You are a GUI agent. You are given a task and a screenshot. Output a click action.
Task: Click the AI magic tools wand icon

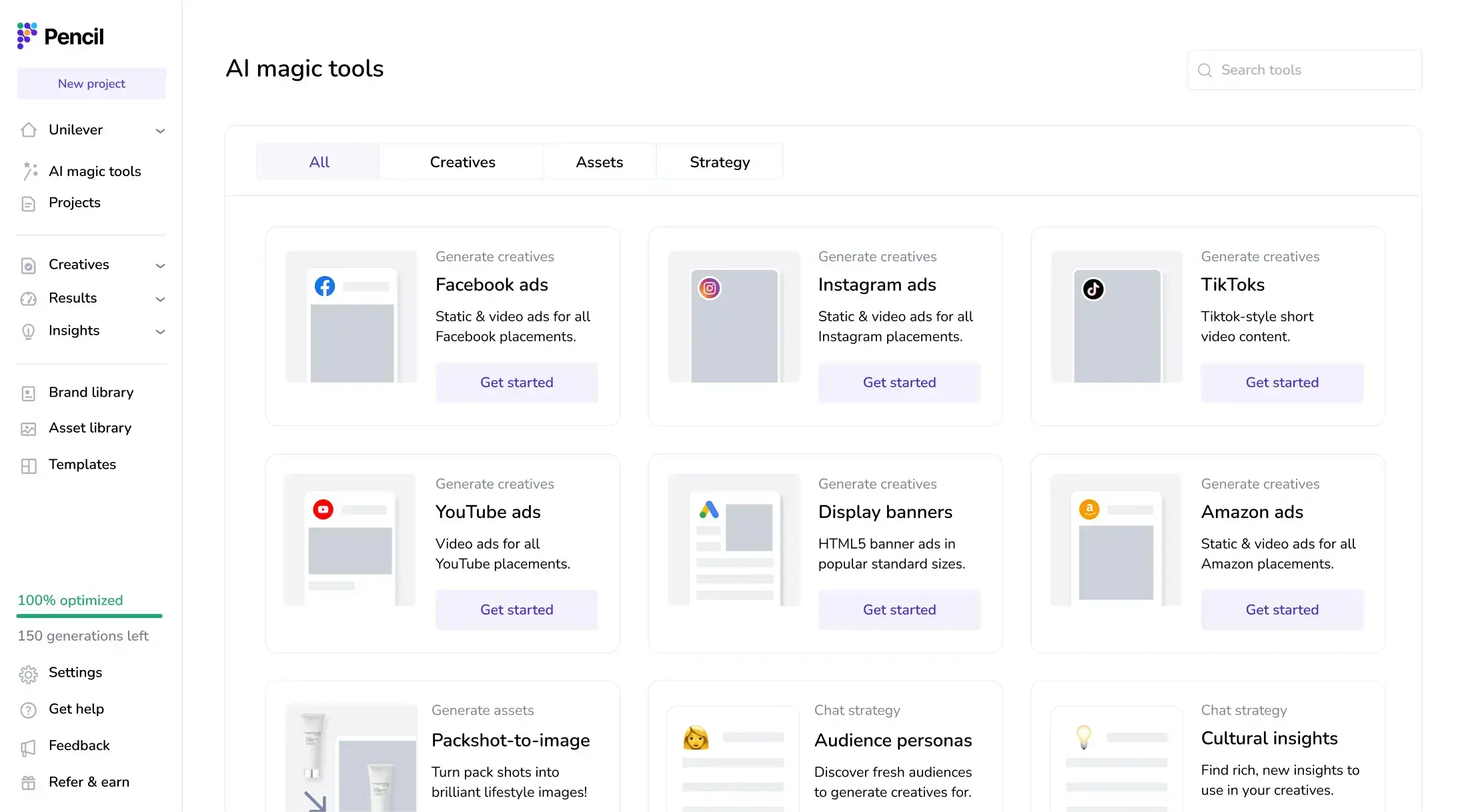30,171
